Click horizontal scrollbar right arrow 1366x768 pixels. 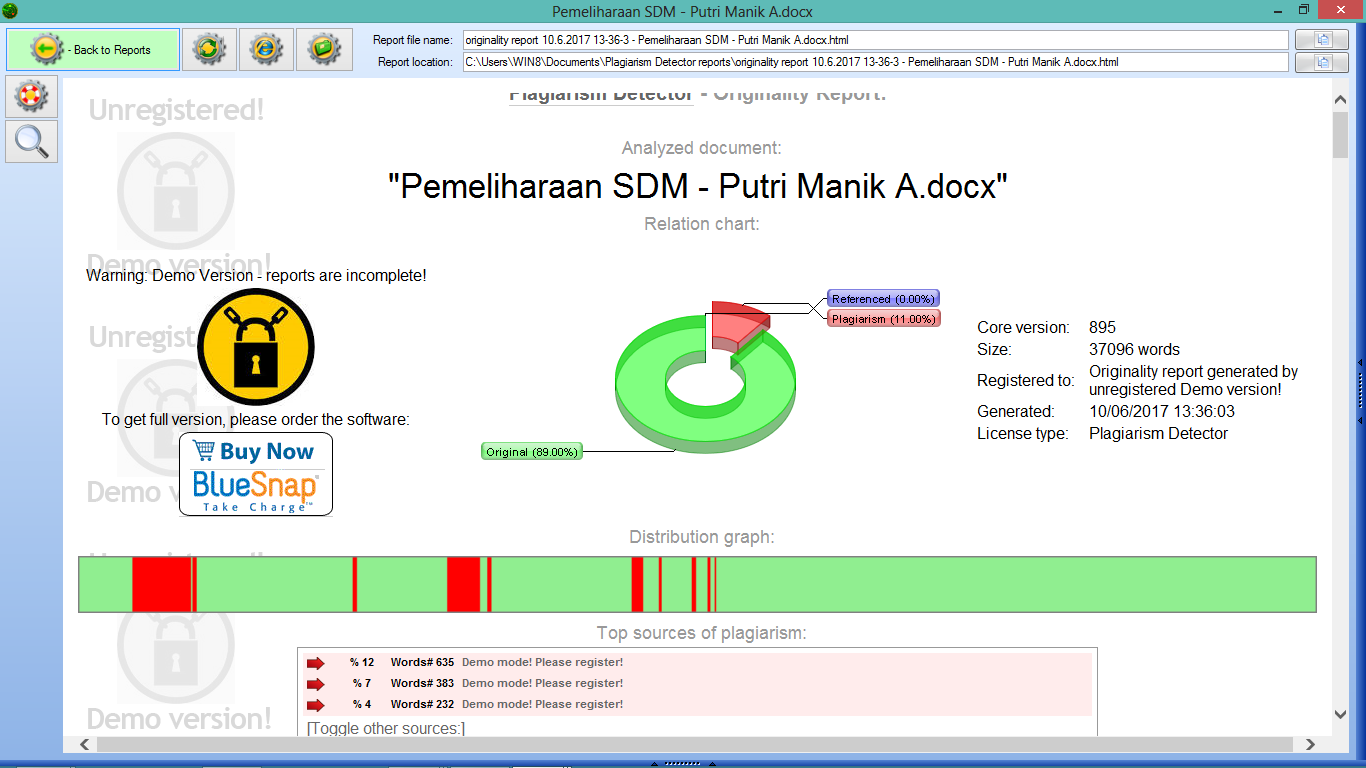(x=1312, y=744)
